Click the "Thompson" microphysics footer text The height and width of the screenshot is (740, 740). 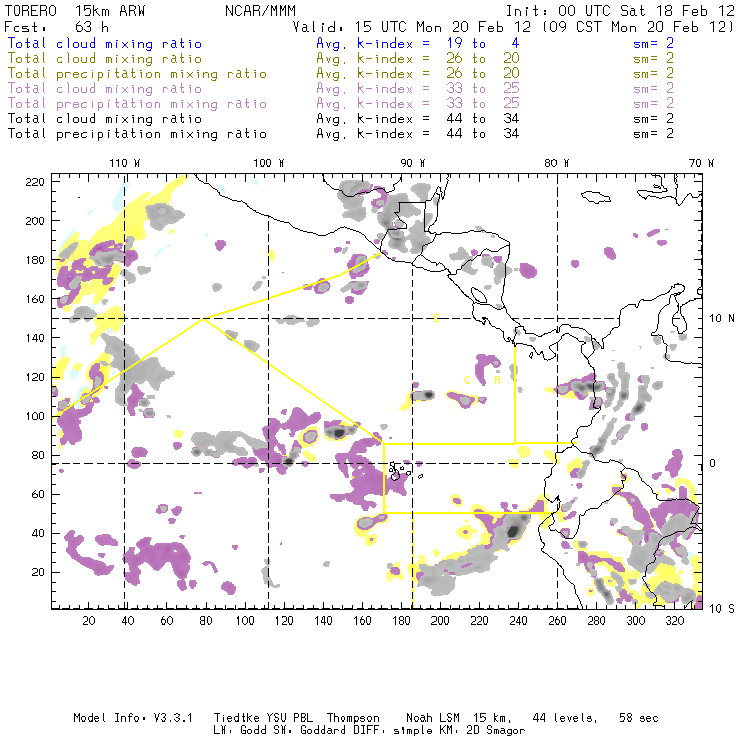point(353,718)
